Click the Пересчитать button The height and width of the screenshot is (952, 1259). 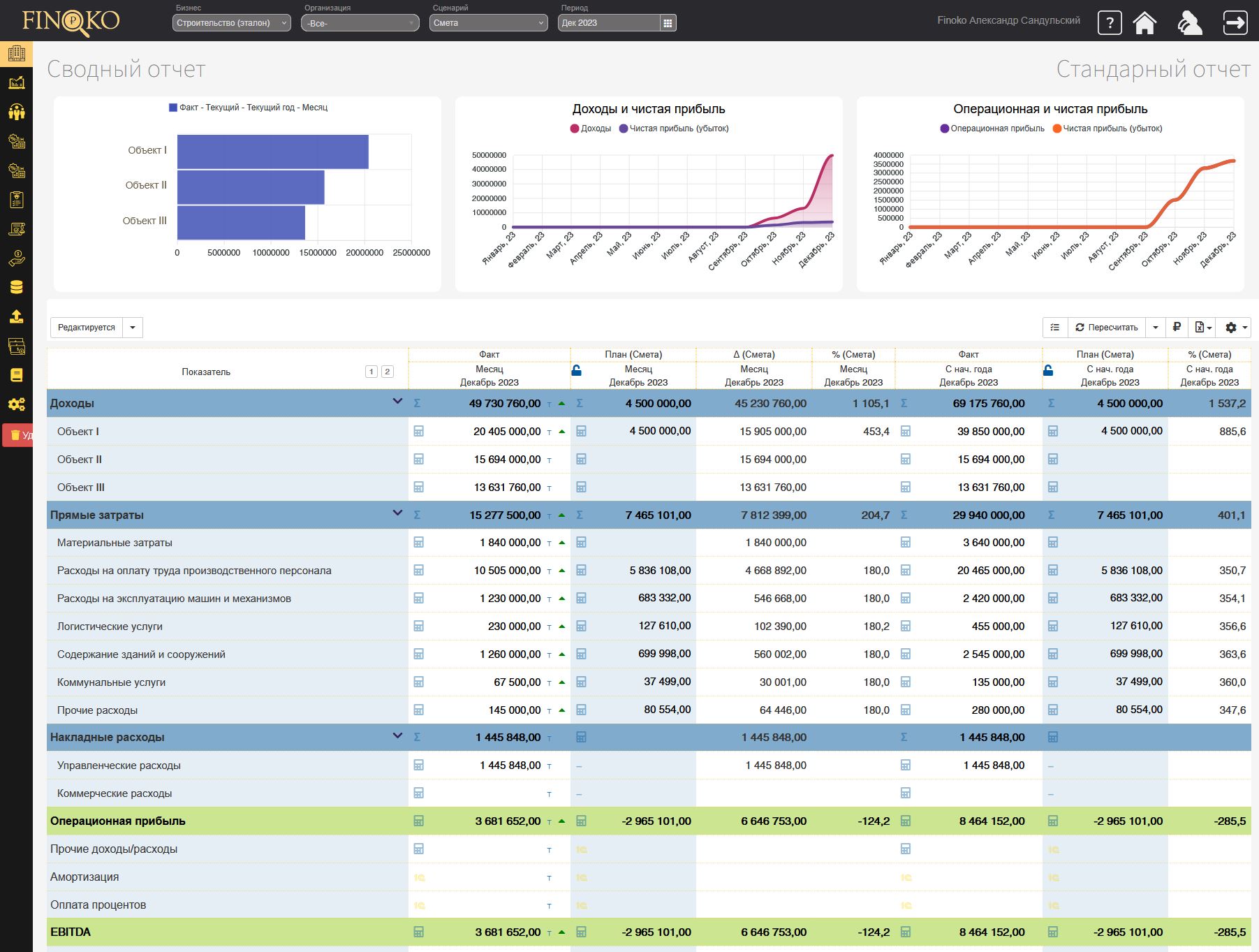tap(1106, 327)
